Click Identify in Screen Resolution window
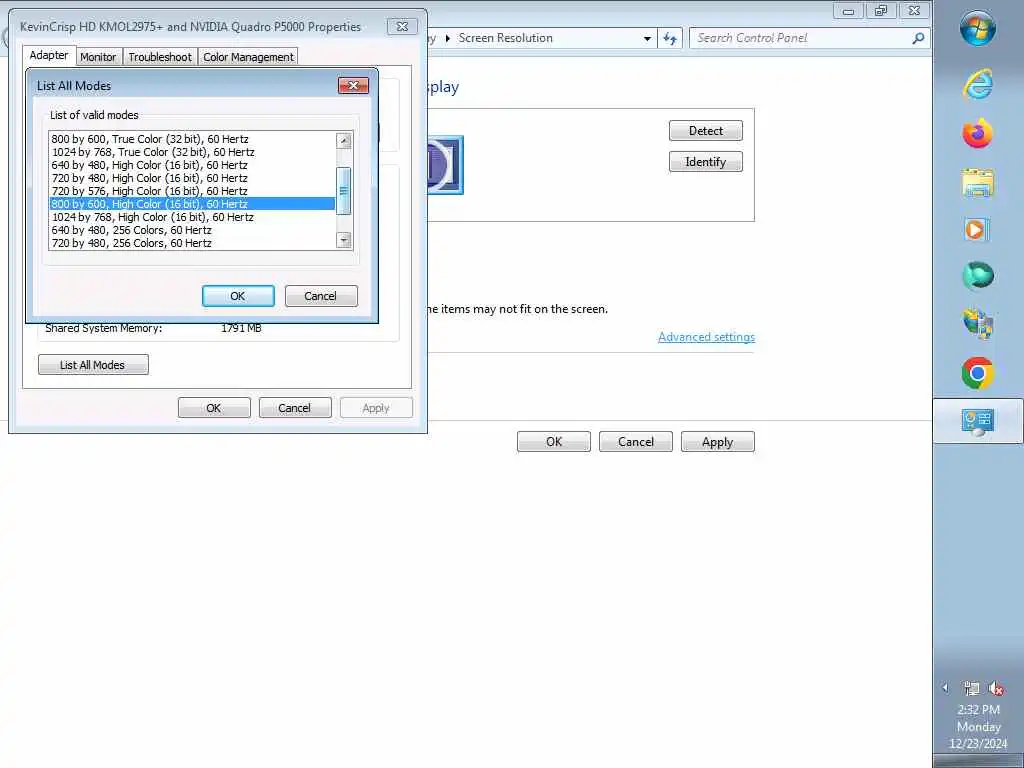 point(705,161)
